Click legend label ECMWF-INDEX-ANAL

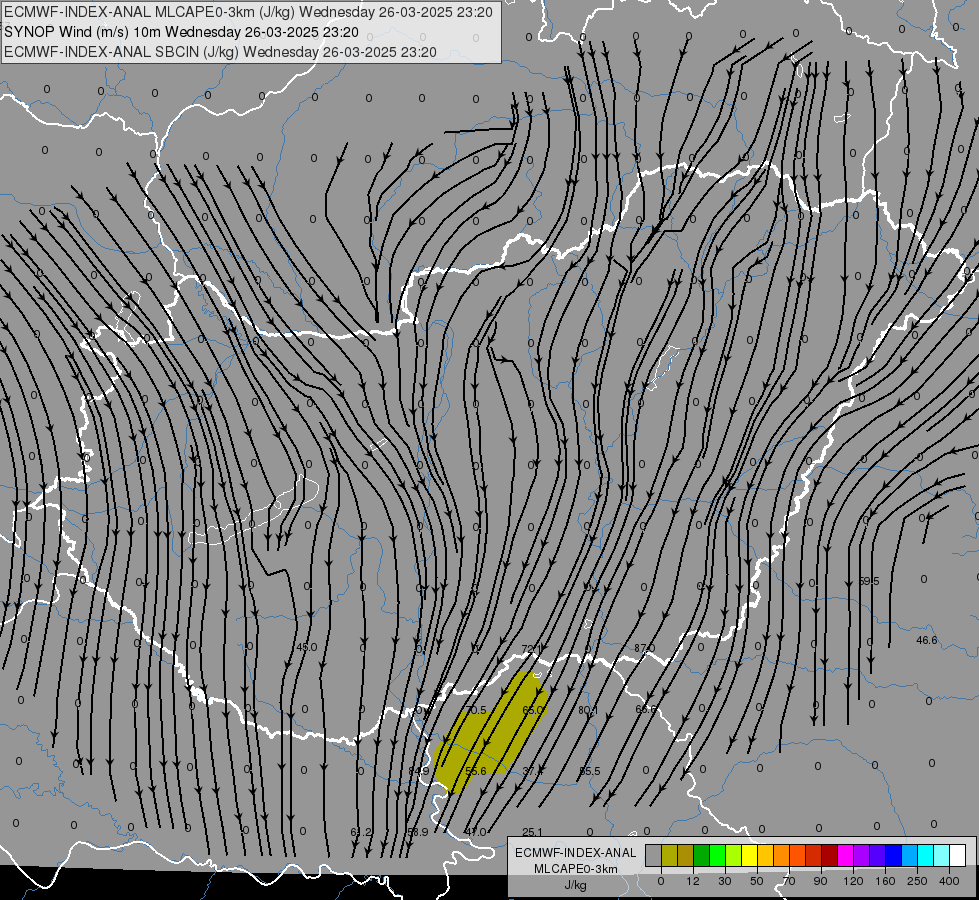575,853
